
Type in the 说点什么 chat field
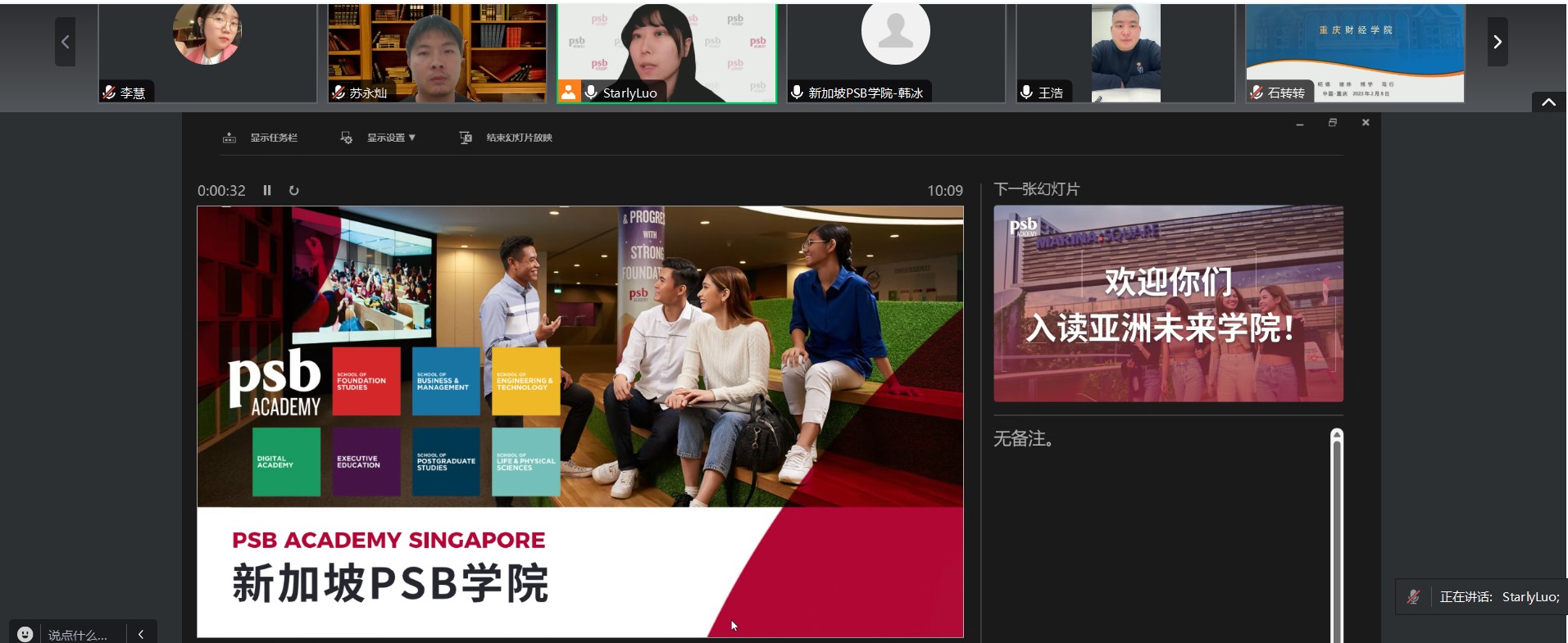click(78, 635)
